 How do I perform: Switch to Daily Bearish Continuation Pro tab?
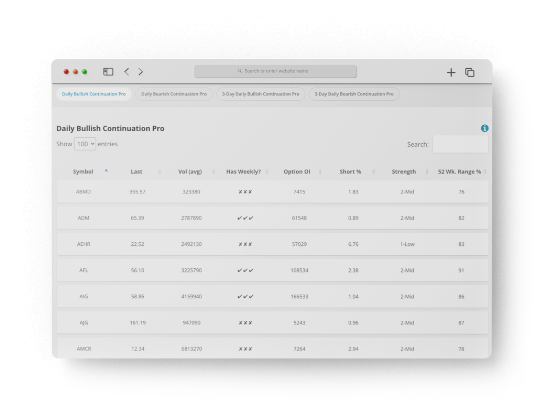(x=174, y=94)
